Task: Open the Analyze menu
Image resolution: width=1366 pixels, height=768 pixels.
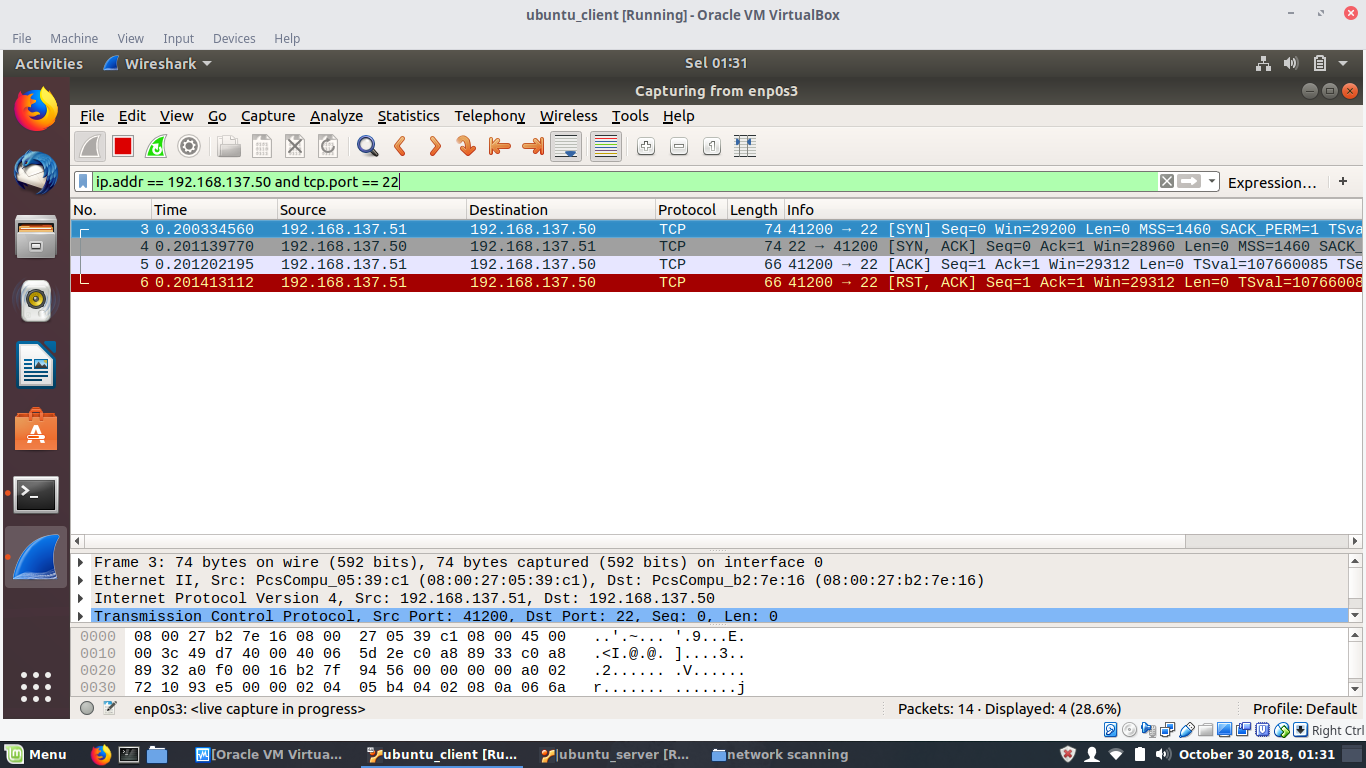Action: pos(336,116)
